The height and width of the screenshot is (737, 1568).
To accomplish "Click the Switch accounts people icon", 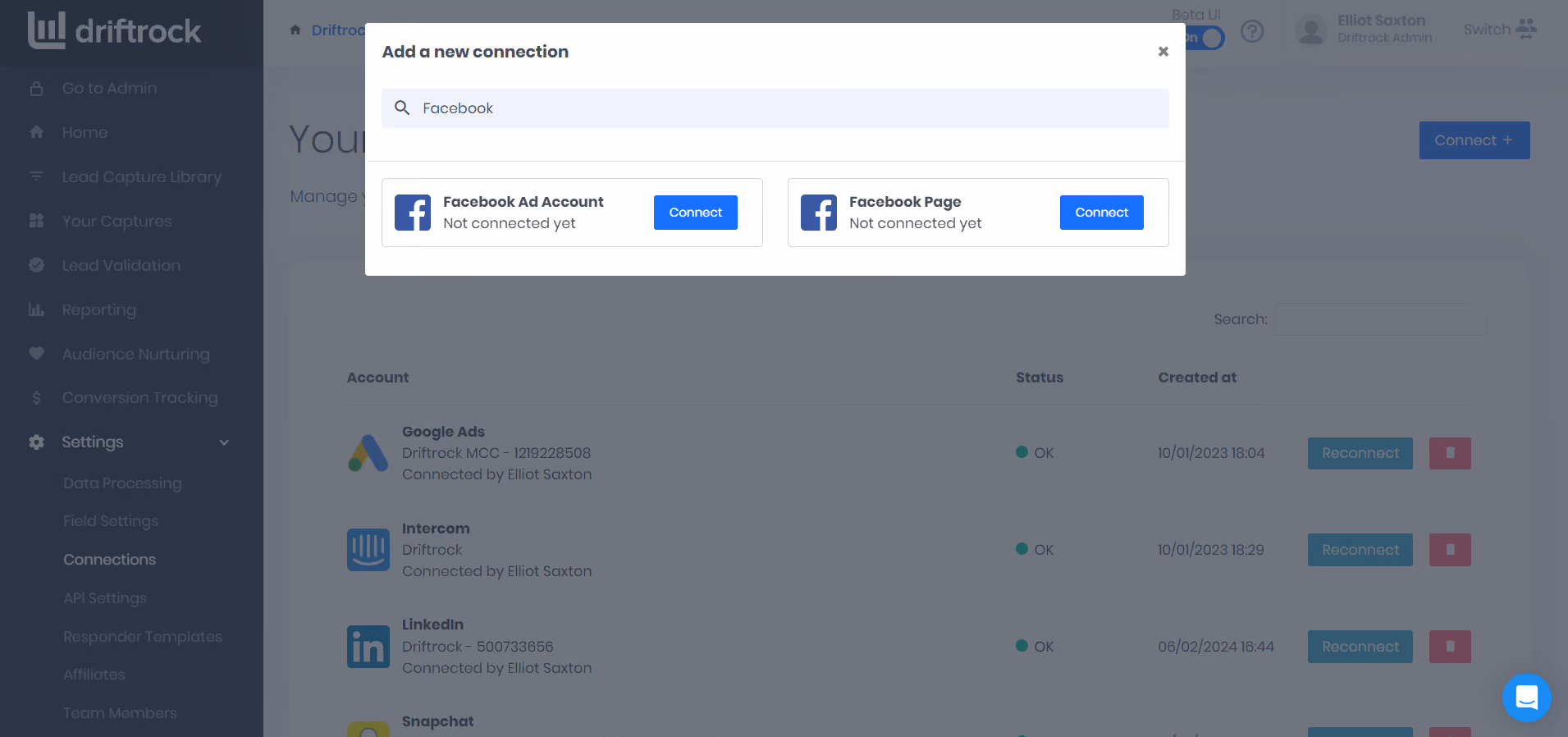I will (1526, 30).
